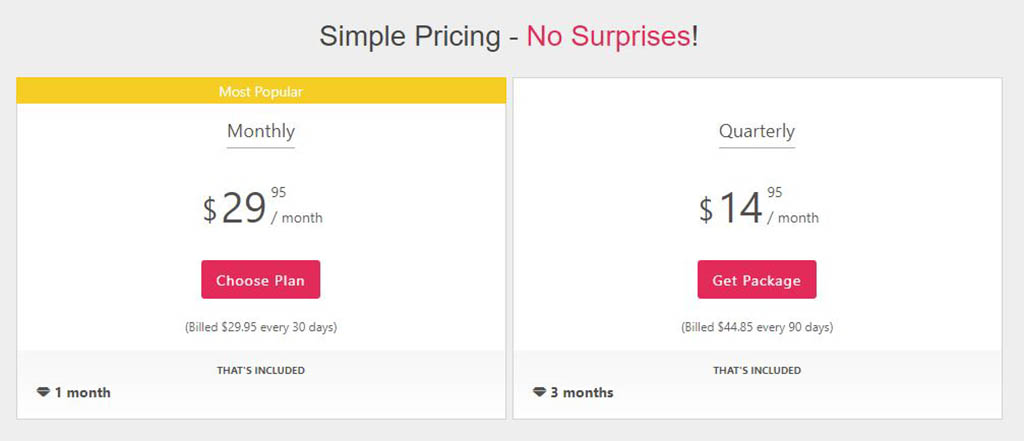Click the diamond icon beside 1 month

point(43,393)
